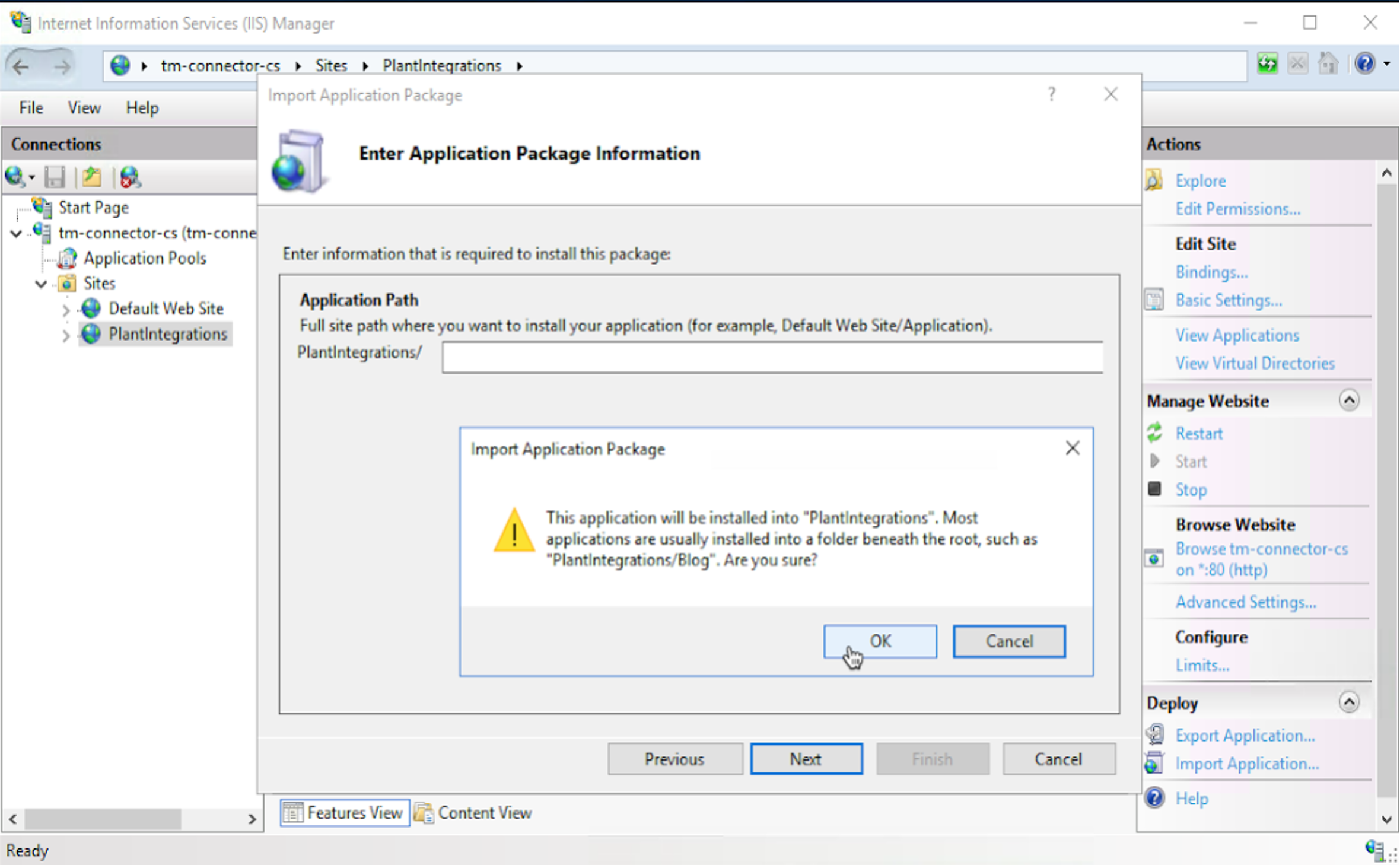Open Help via the blue question mark icon
This screenshot has height=865, width=1400.
point(1366,63)
